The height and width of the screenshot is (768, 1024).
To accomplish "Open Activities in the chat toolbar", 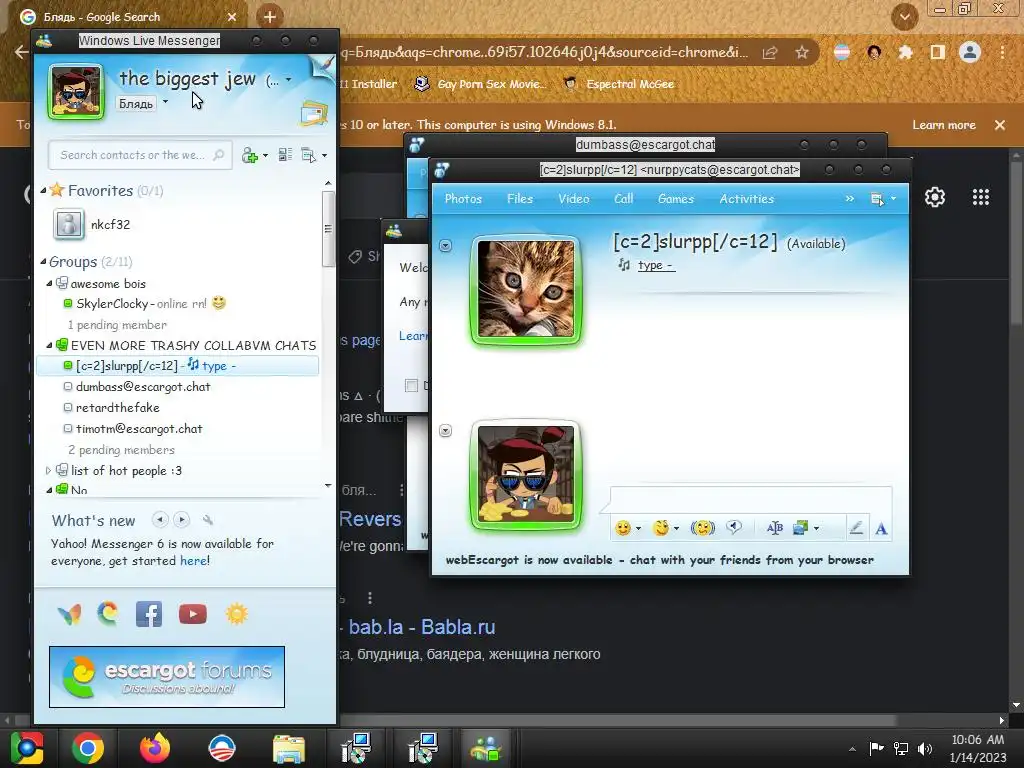I will pyautogui.click(x=746, y=199).
